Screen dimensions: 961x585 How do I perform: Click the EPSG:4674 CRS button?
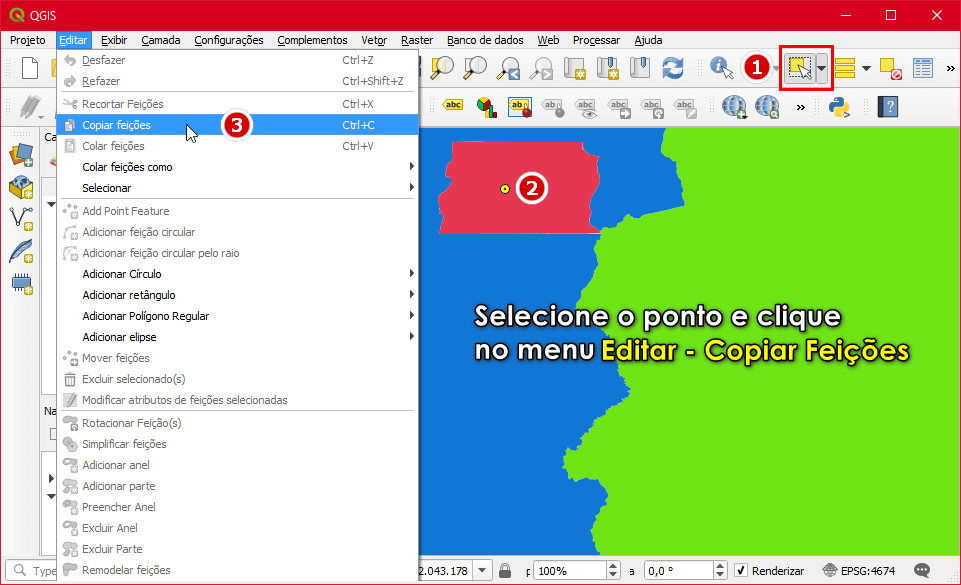859,570
